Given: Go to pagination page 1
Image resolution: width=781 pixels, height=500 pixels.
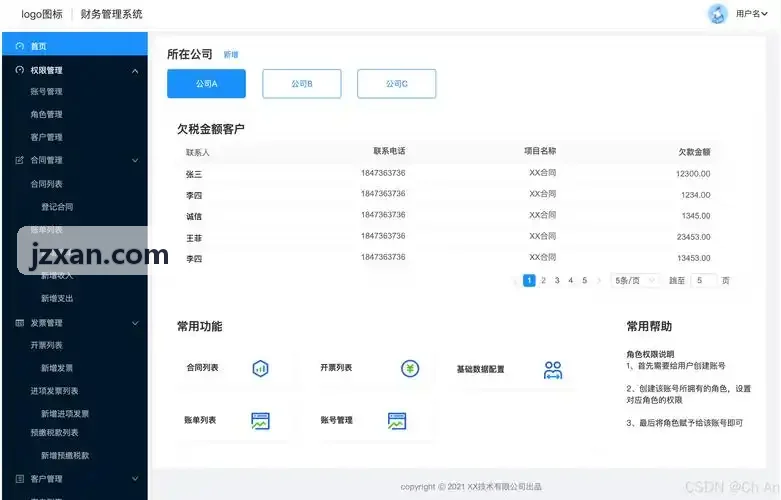Looking at the screenshot, I should 529,280.
